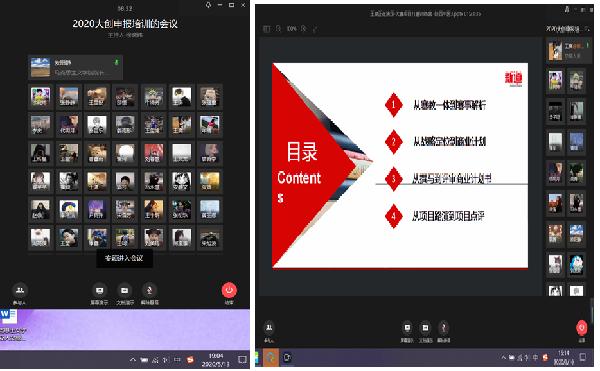Click the zoom out magnifier above the slide
Viewport: 600px width, 371px height.
(279, 29)
